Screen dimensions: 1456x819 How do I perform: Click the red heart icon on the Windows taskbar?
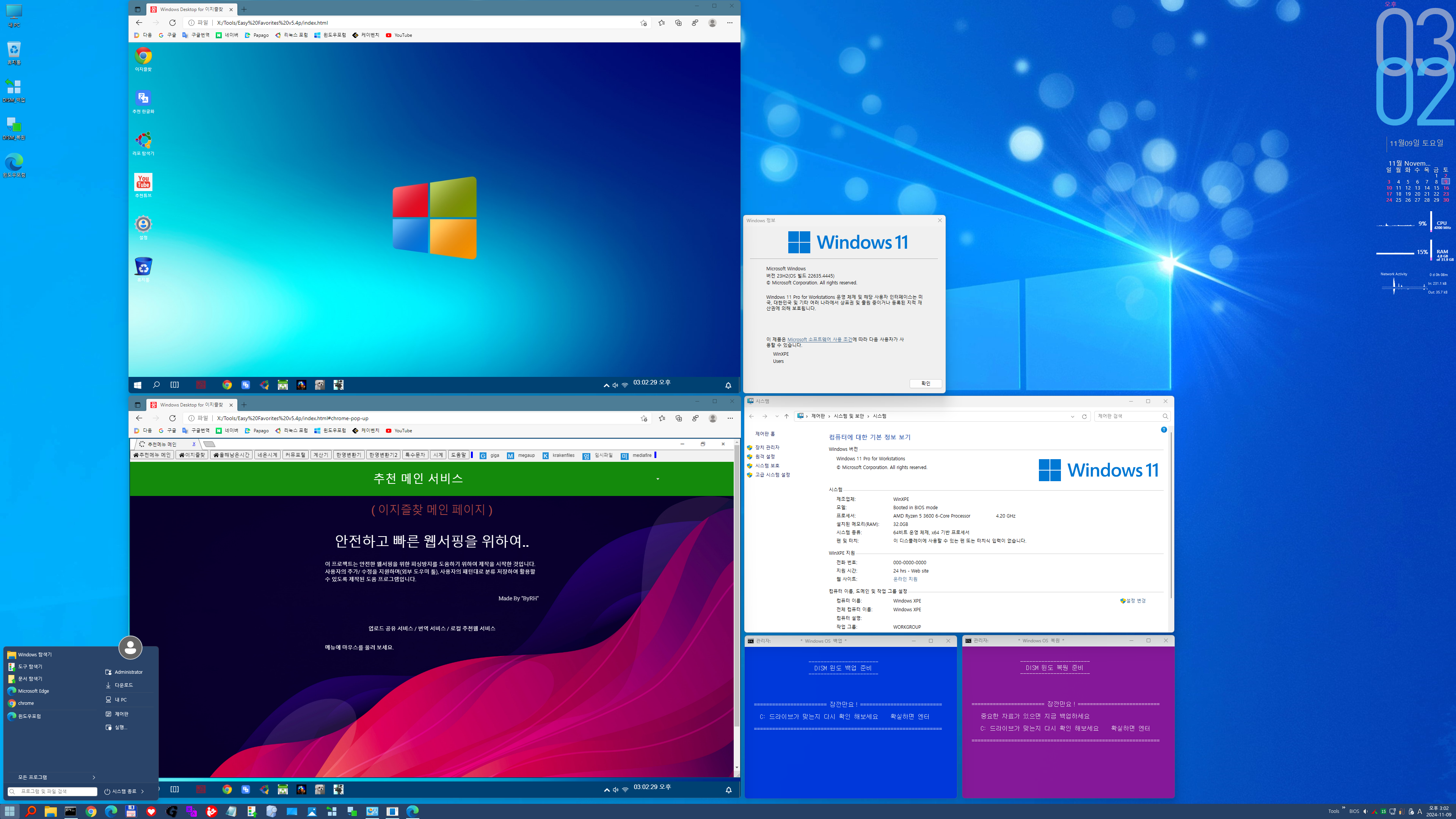(151, 812)
